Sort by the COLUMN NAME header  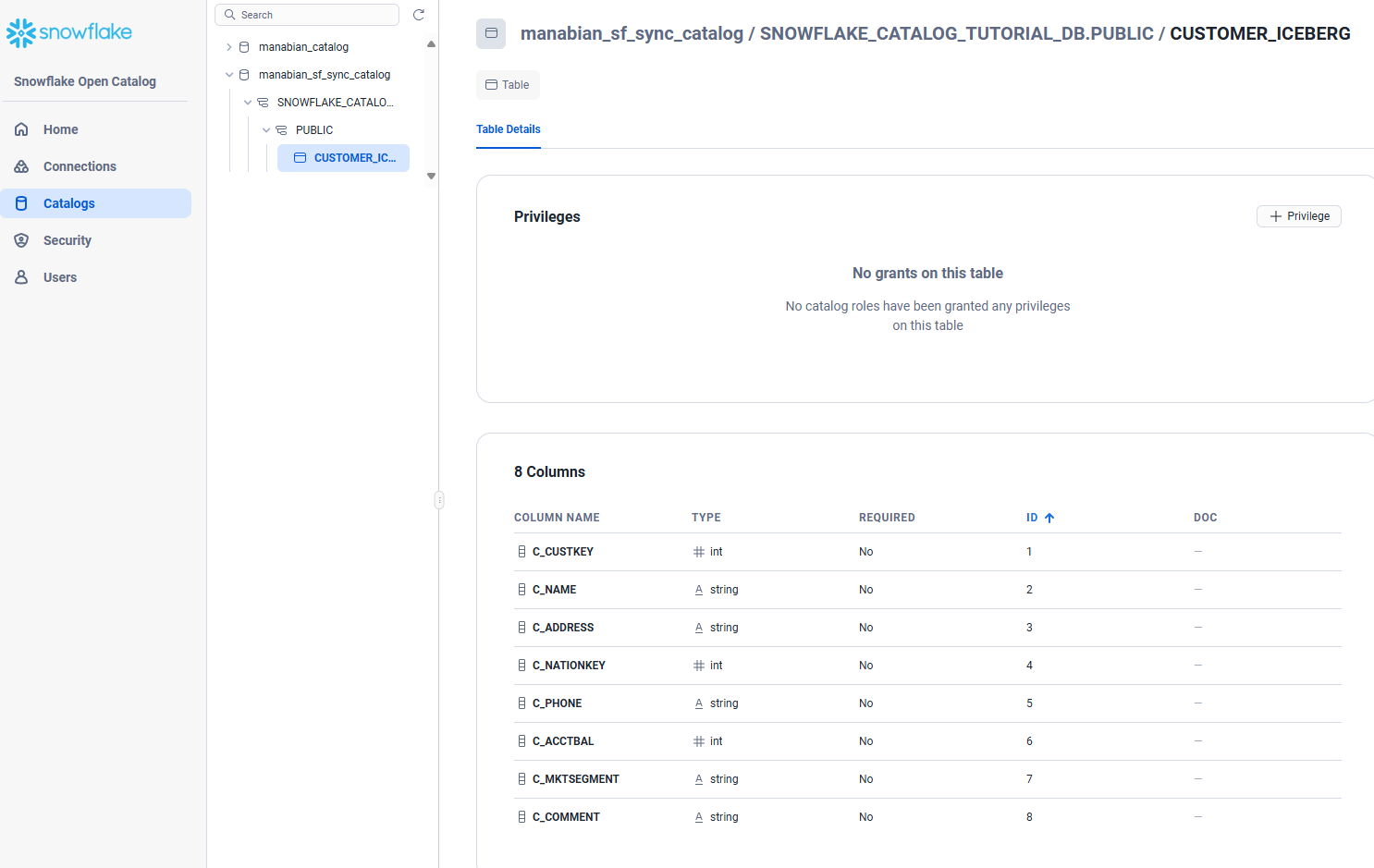pos(557,518)
